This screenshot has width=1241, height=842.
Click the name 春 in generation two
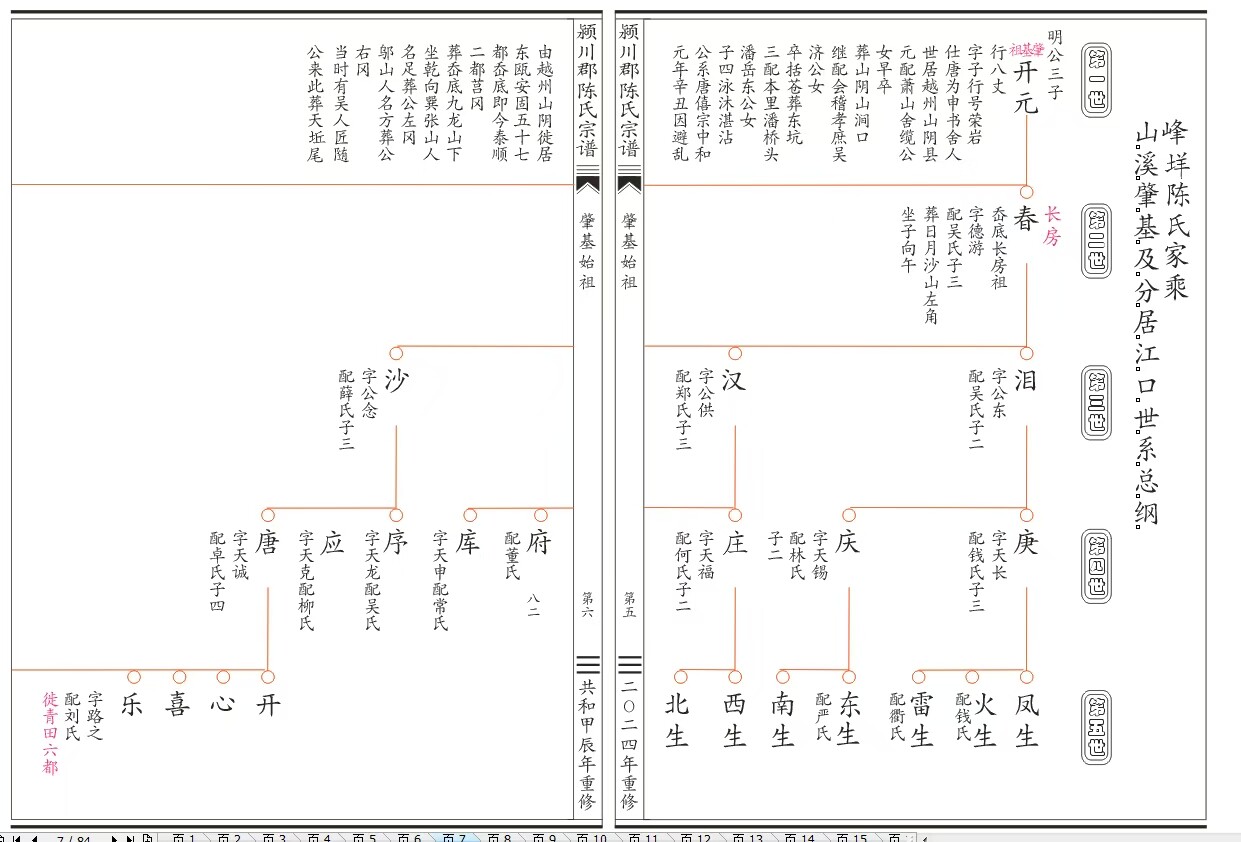pos(1026,220)
